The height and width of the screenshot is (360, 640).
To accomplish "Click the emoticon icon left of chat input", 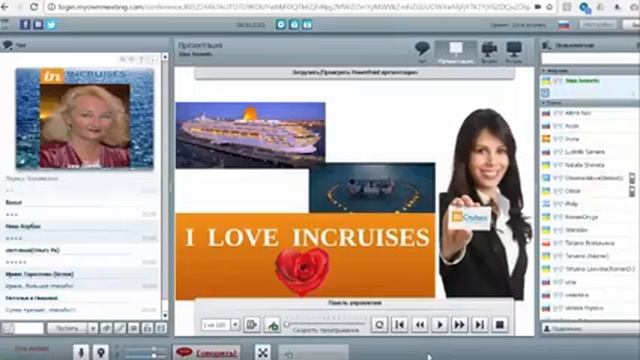I will click(x=8, y=328).
